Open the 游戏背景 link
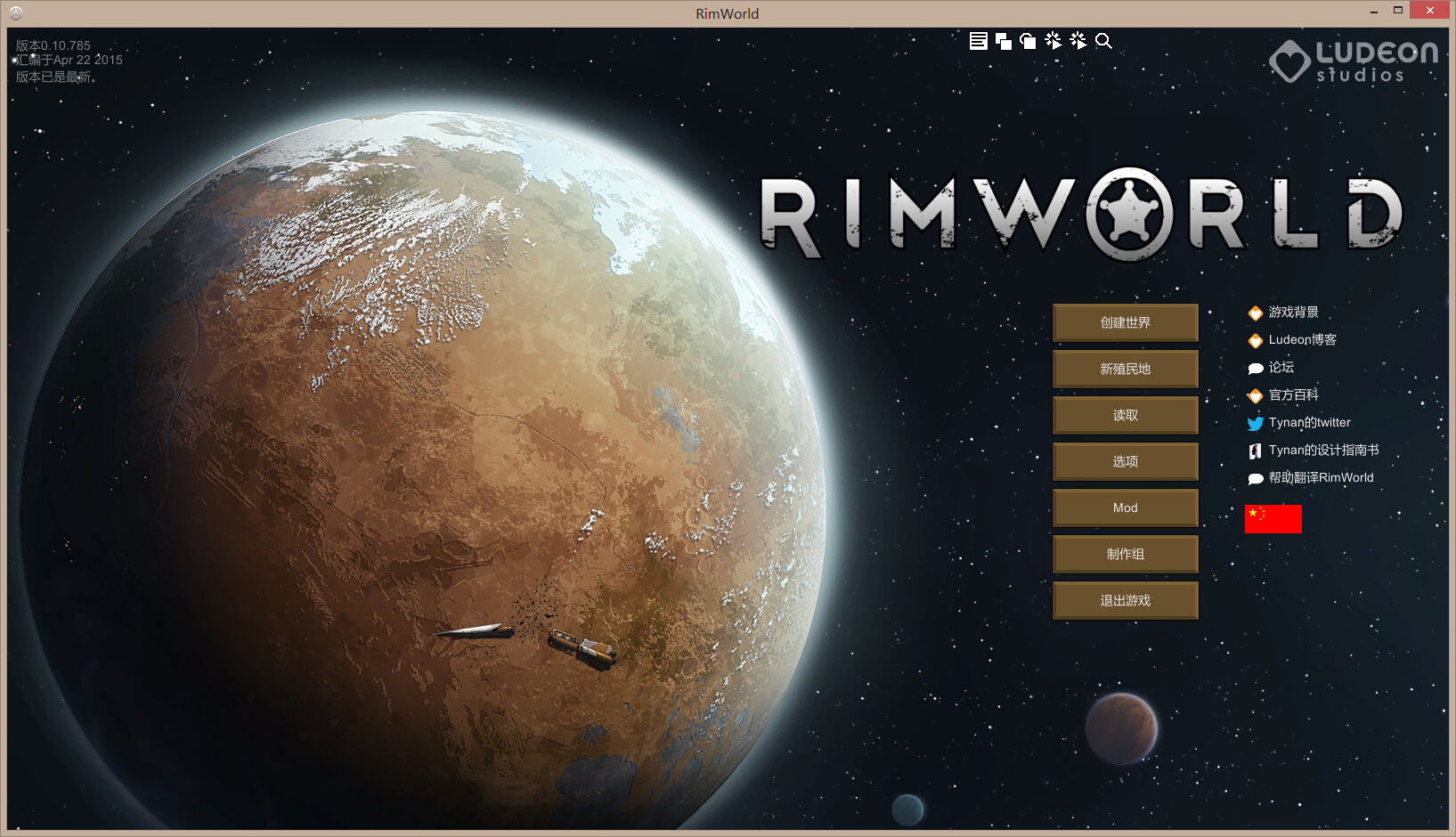 click(x=1293, y=313)
